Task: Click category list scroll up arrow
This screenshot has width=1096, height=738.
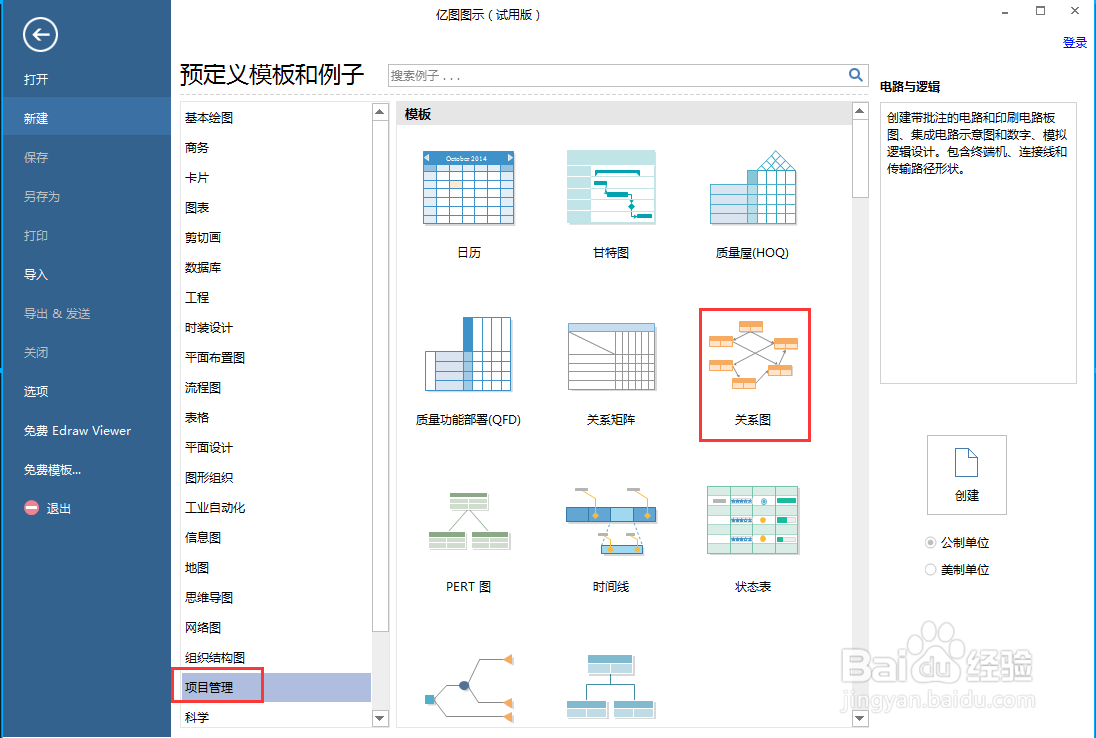Action: [x=380, y=112]
